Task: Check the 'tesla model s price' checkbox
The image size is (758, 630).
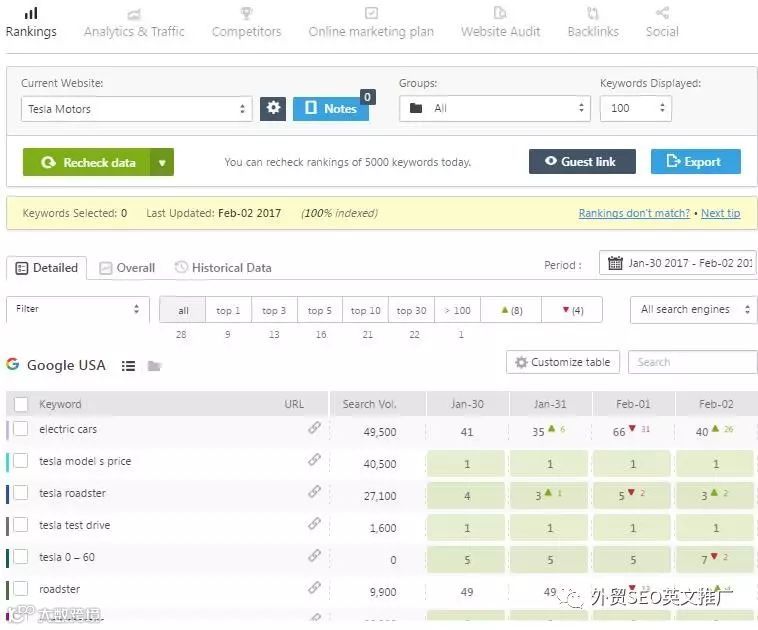Action: pyautogui.click(x=21, y=460)
